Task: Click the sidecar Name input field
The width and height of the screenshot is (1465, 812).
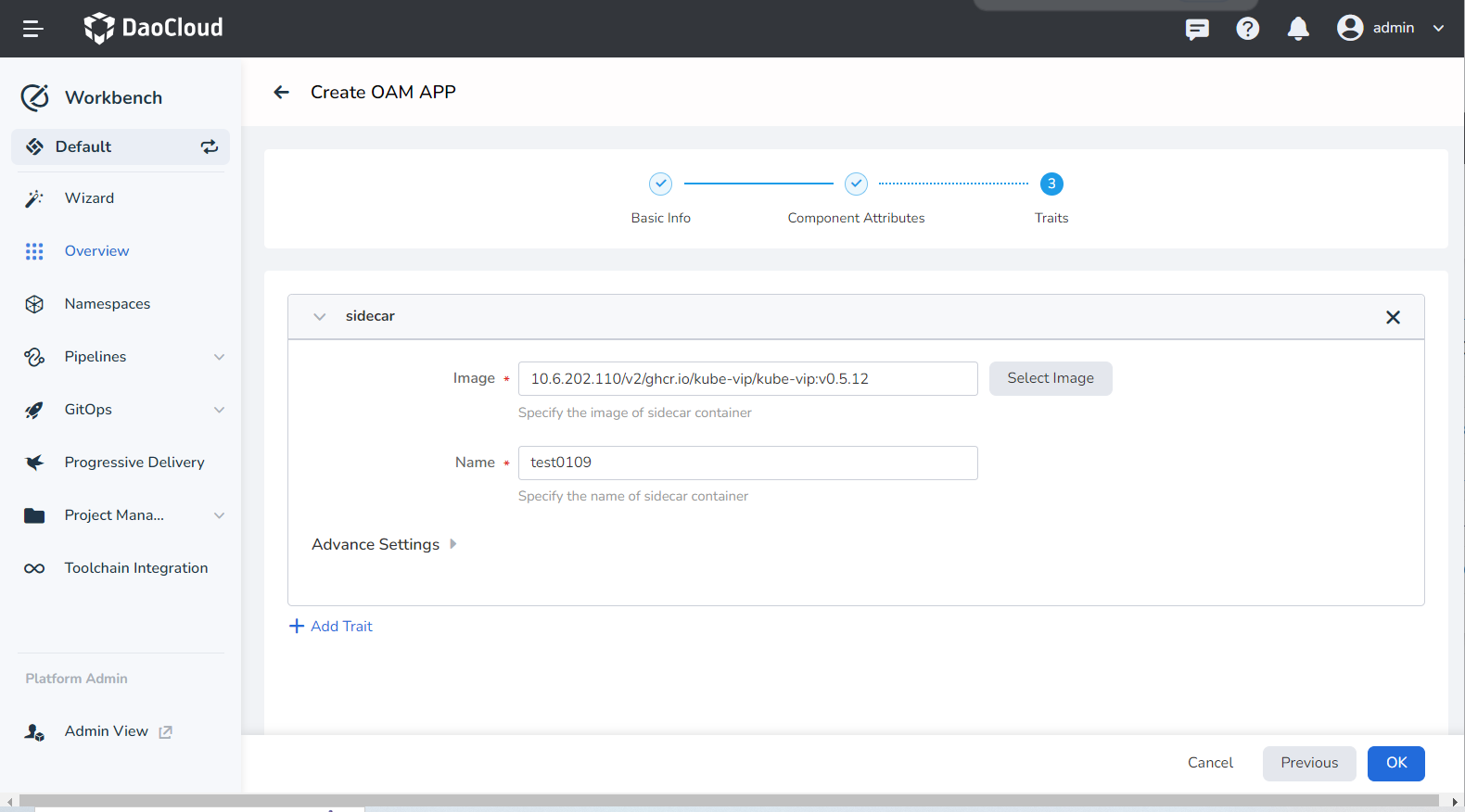Action: [747, 463]
